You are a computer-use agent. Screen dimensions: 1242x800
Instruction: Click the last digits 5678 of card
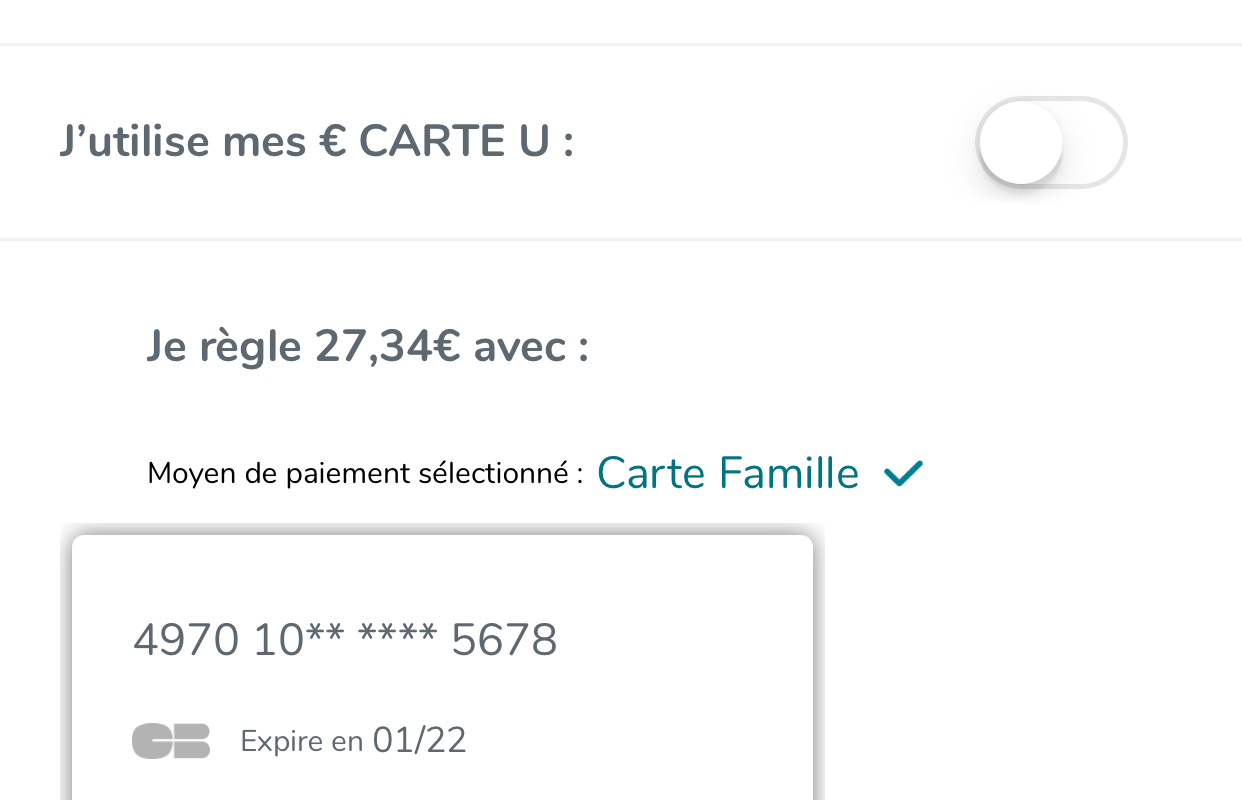click(x=504, y=640)
